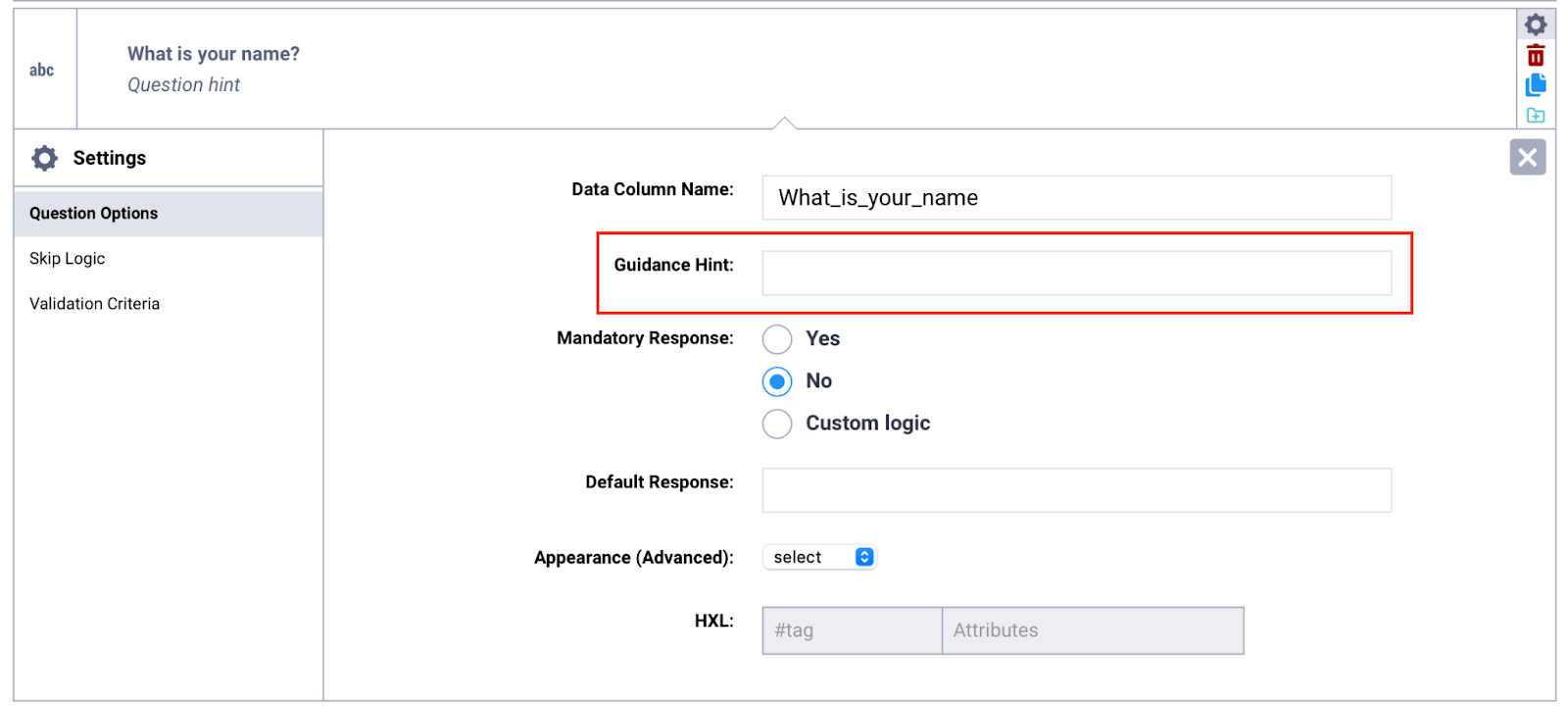Click the HXL Attributes field
This screenshot has height=708, width=1568.
[1092, 631]
